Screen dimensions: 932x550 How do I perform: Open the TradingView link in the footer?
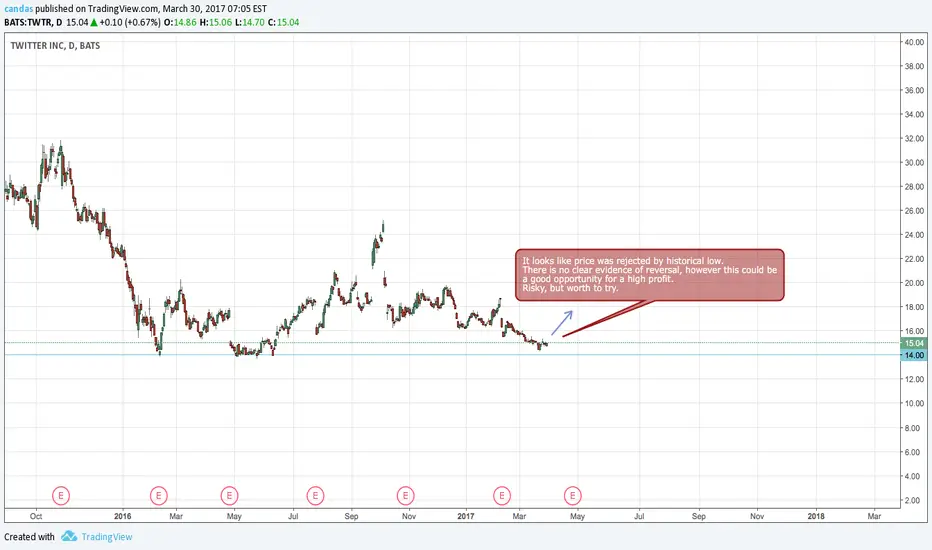107,537
